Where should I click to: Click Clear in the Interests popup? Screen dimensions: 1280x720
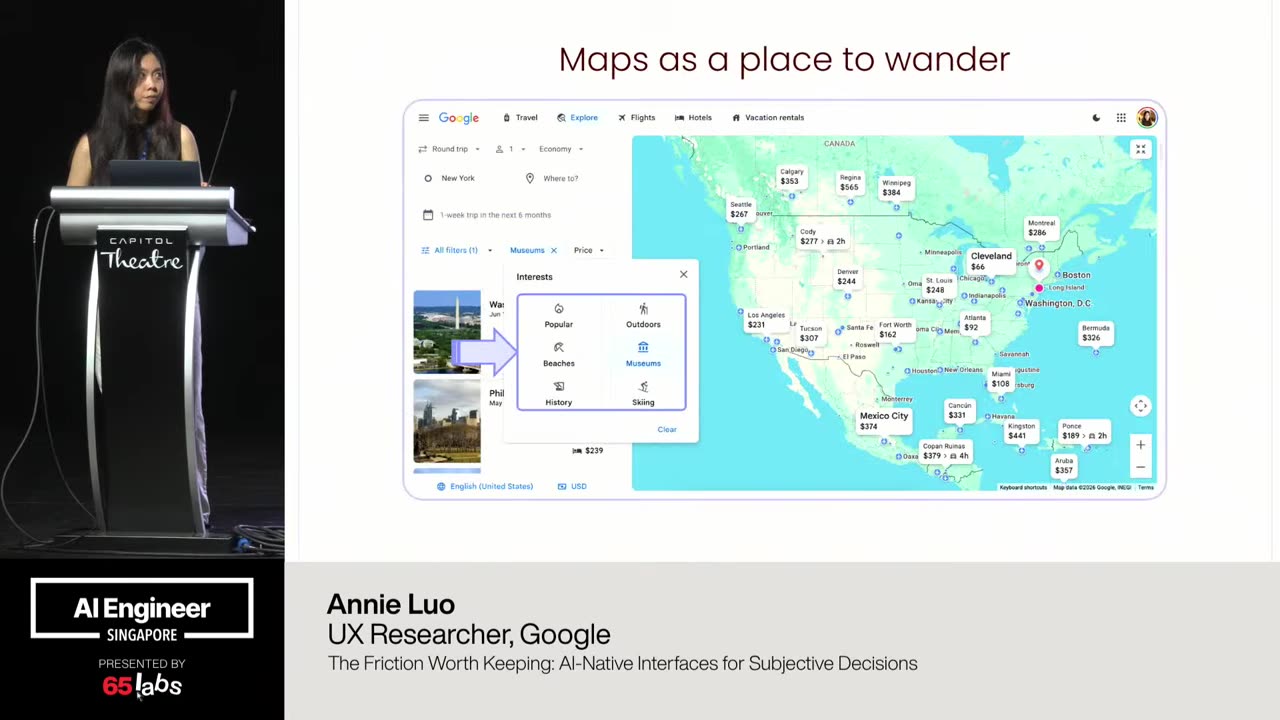(667, 430)
